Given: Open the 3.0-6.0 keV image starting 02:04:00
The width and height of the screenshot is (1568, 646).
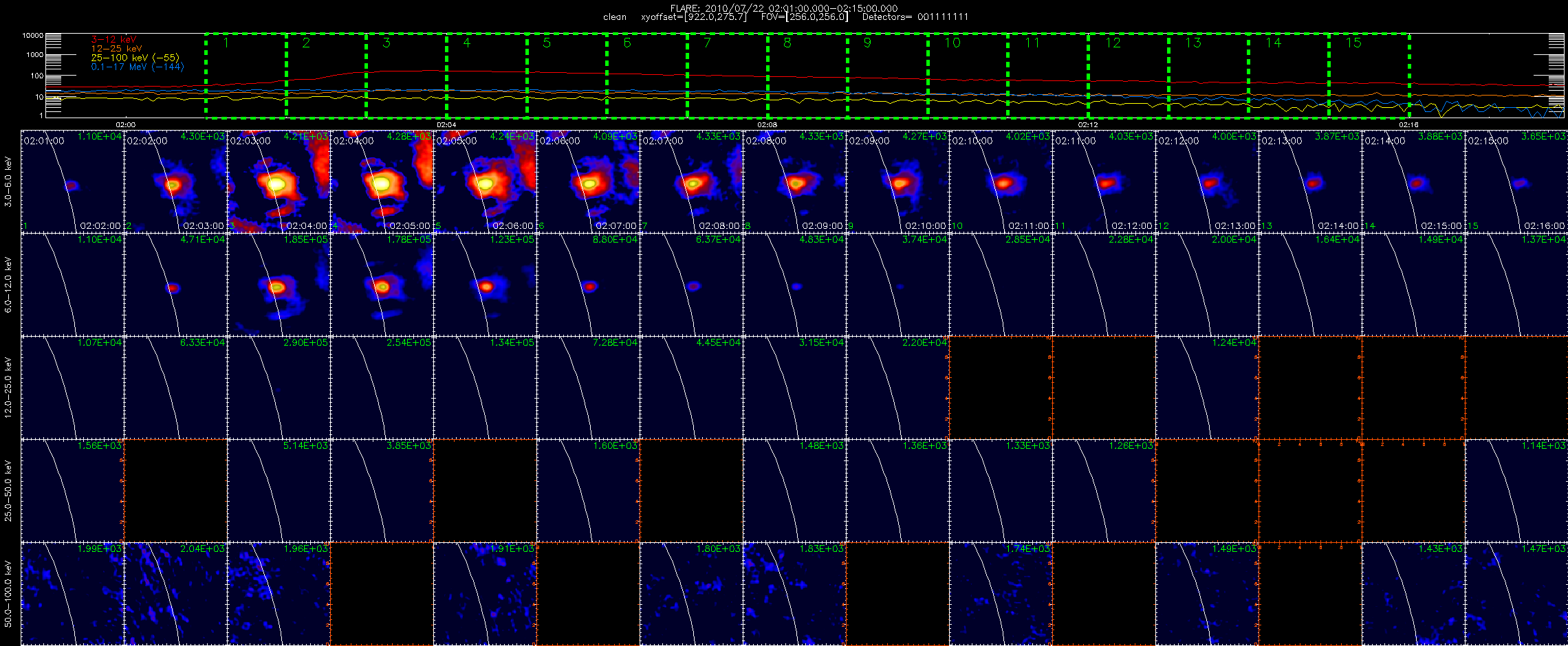Looking at the screenshot, I should click(x=382, y=181).
